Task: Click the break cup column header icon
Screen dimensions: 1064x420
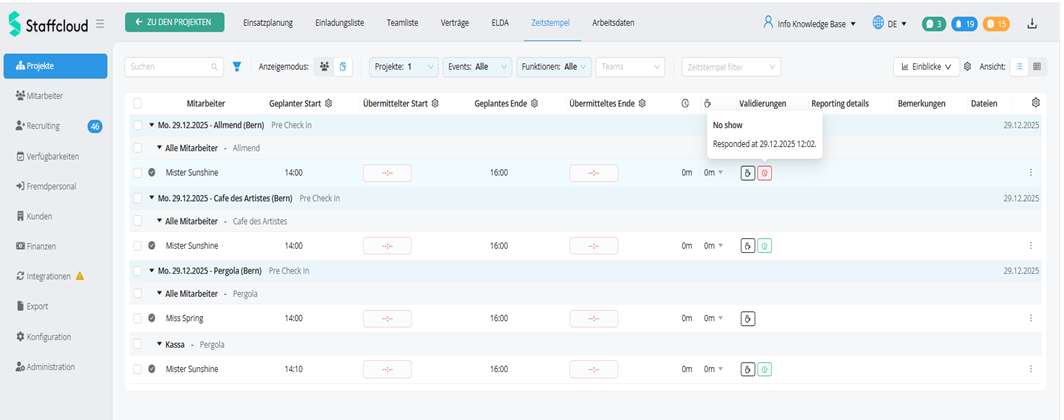Action: pos(708,103)
